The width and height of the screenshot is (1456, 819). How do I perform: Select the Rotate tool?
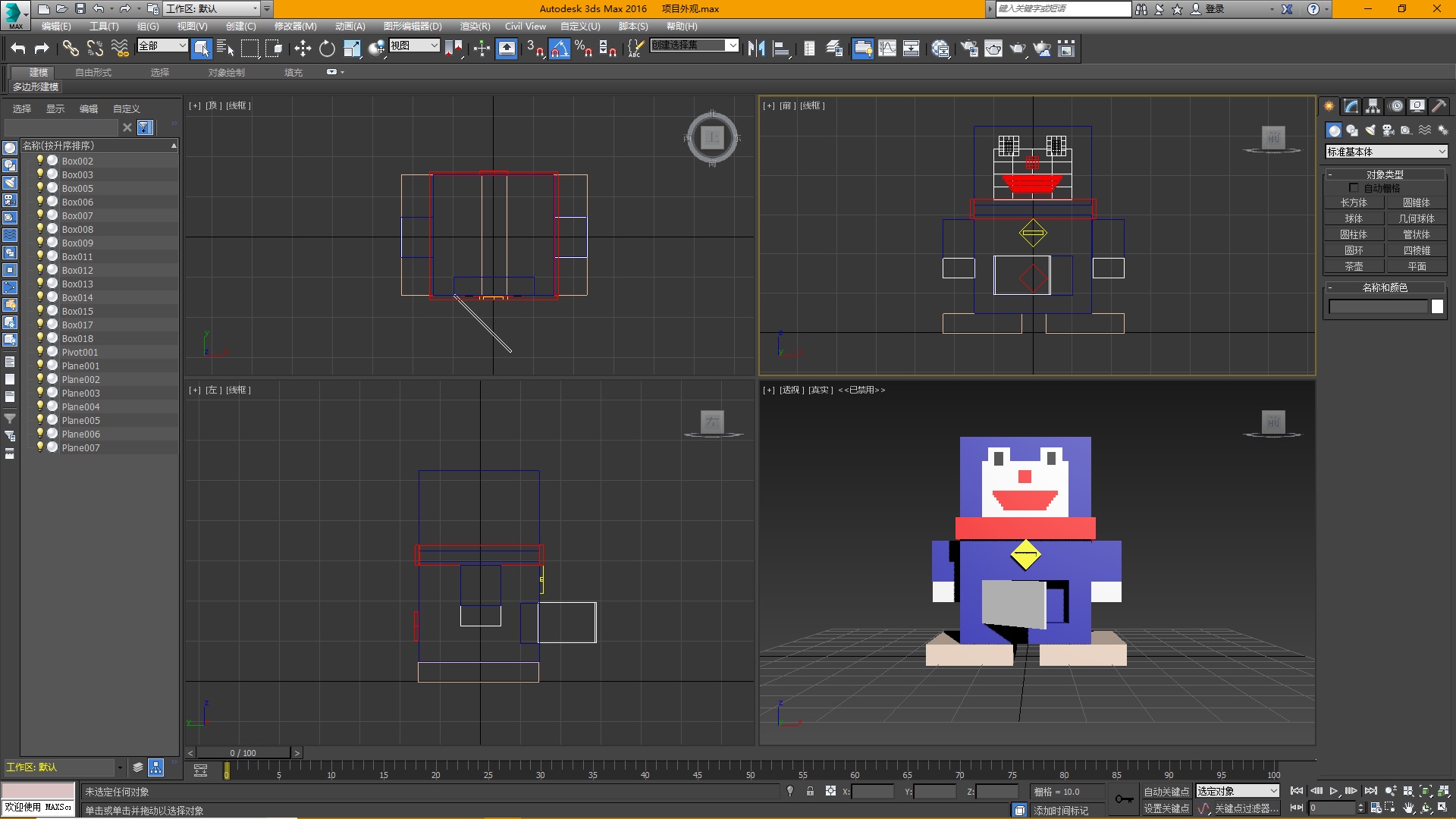(x=327, y=49)
